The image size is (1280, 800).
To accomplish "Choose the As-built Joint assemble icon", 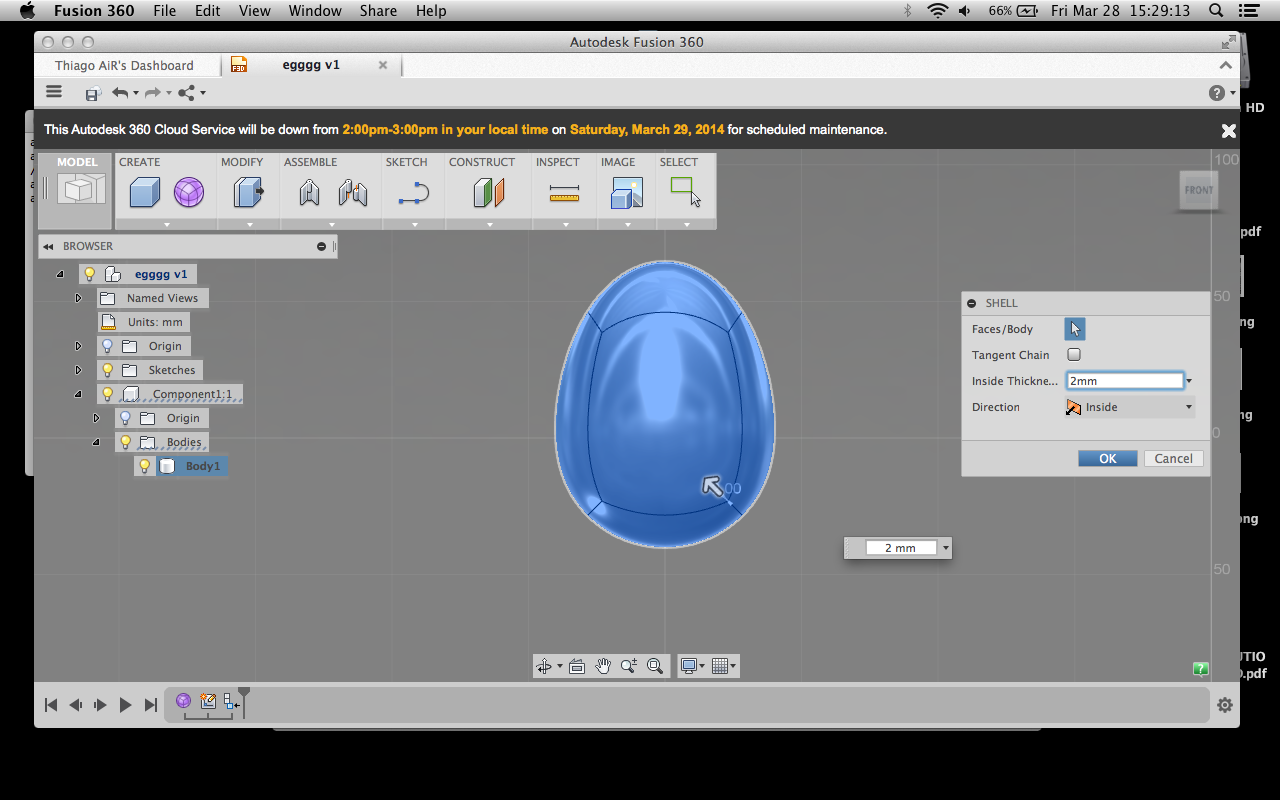I will (x=353, y=192).
